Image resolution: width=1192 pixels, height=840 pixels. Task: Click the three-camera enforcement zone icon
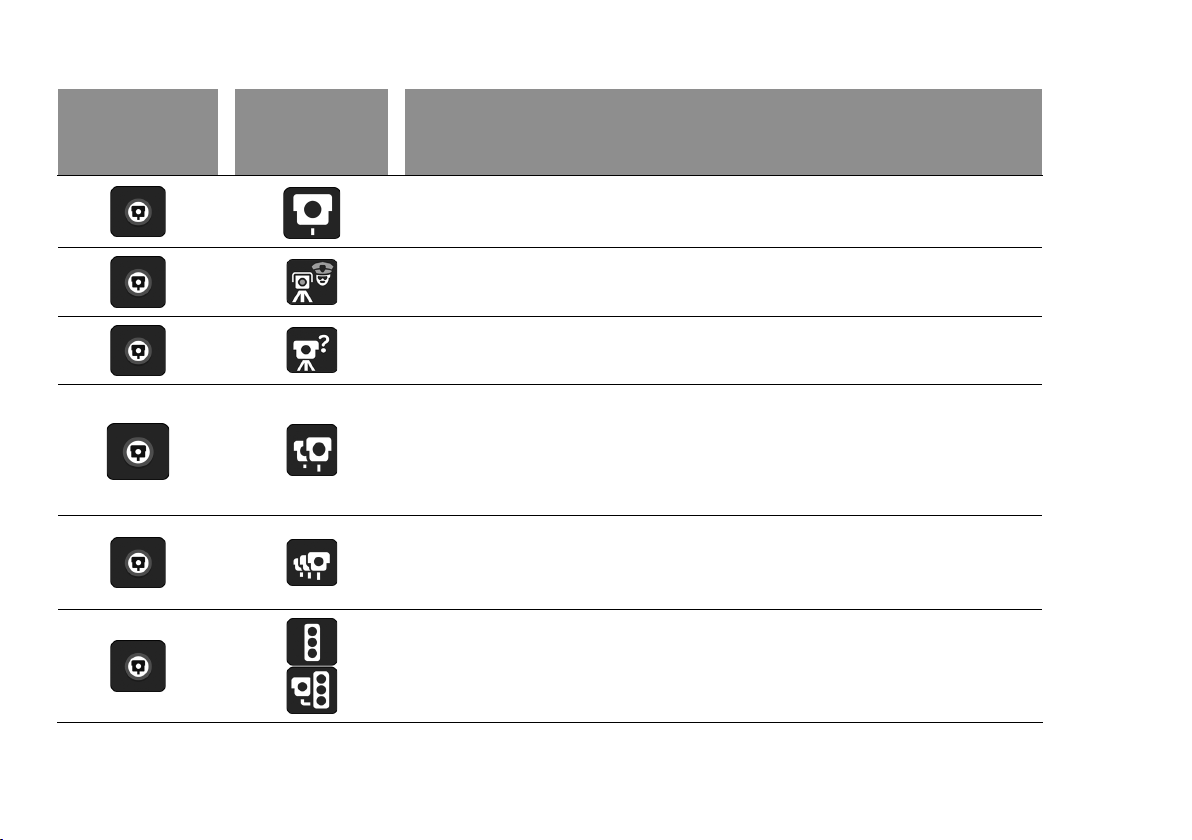(x=312, y=563)
